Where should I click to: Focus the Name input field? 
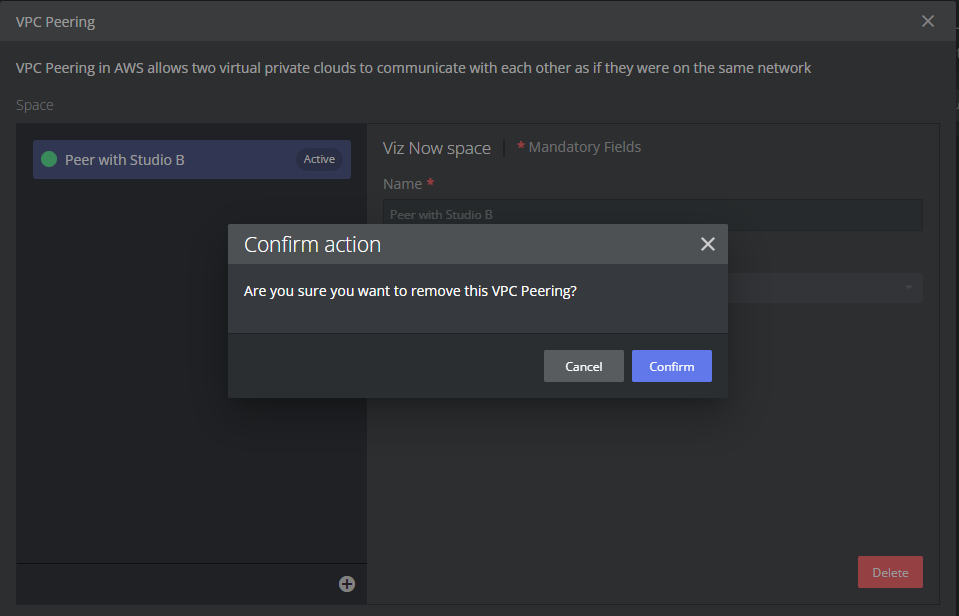click(652, 215)
